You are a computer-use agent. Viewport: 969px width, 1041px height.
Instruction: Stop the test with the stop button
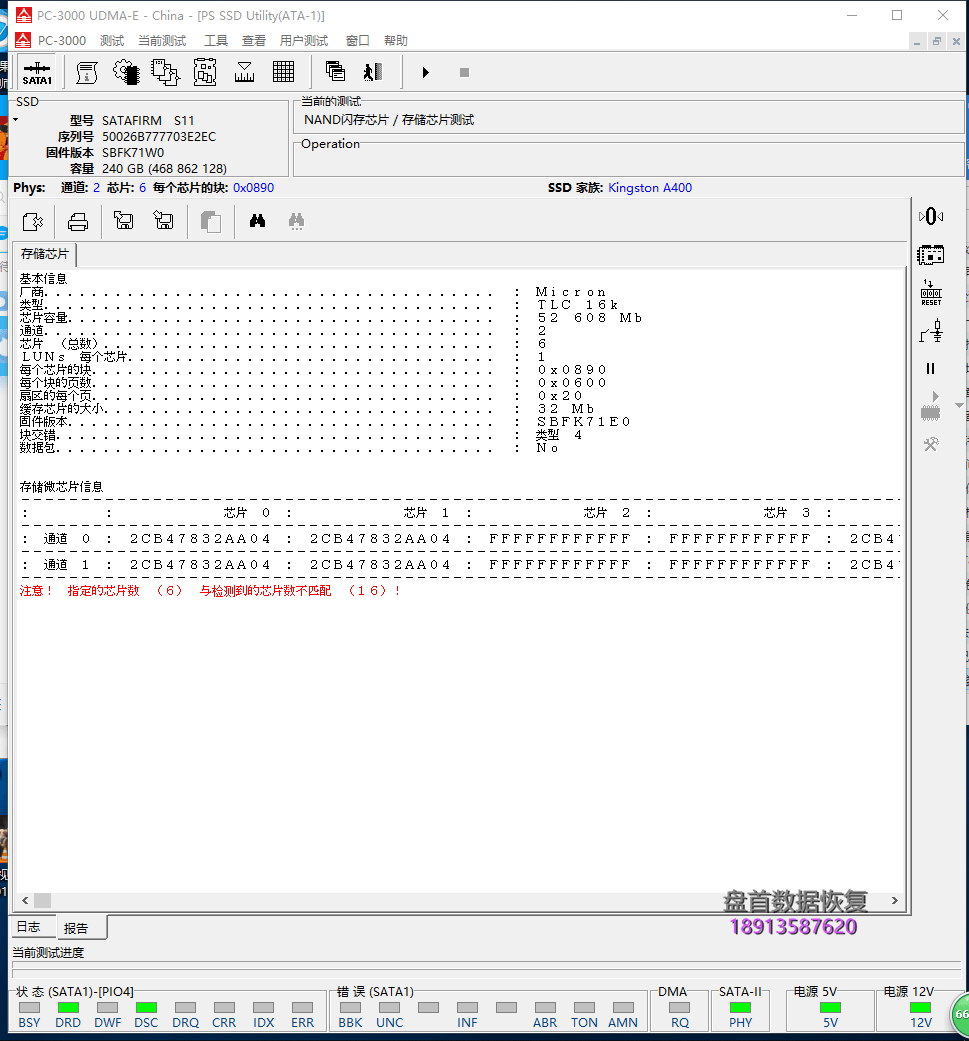pyautogui.click(x=465, y=72)
